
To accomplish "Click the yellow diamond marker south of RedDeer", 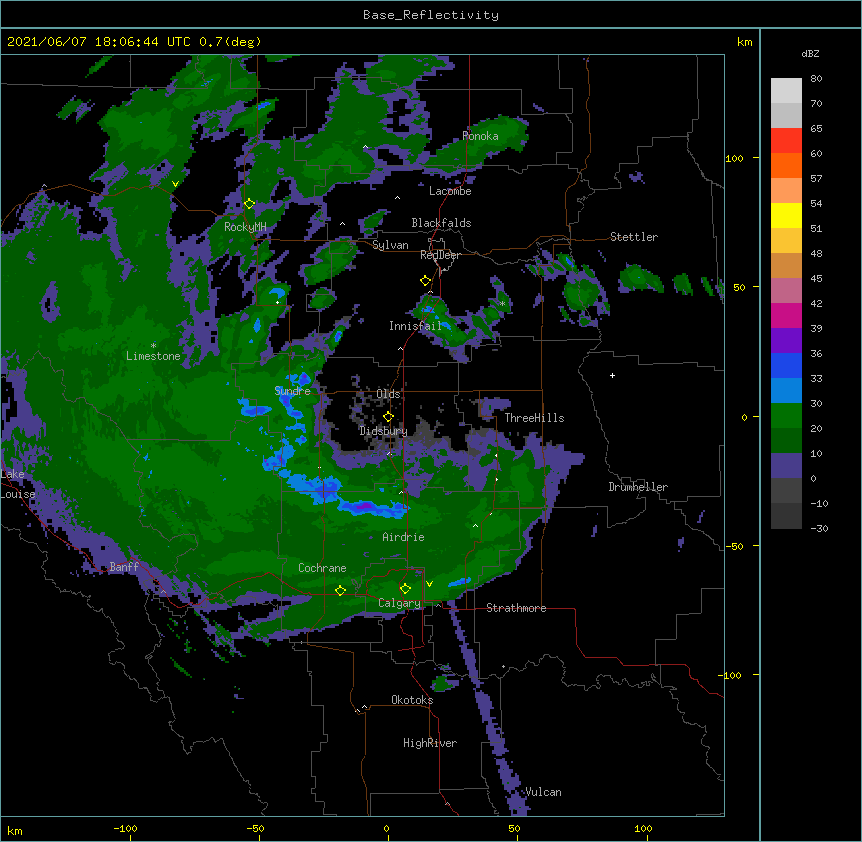I will [x=425, y=281].
